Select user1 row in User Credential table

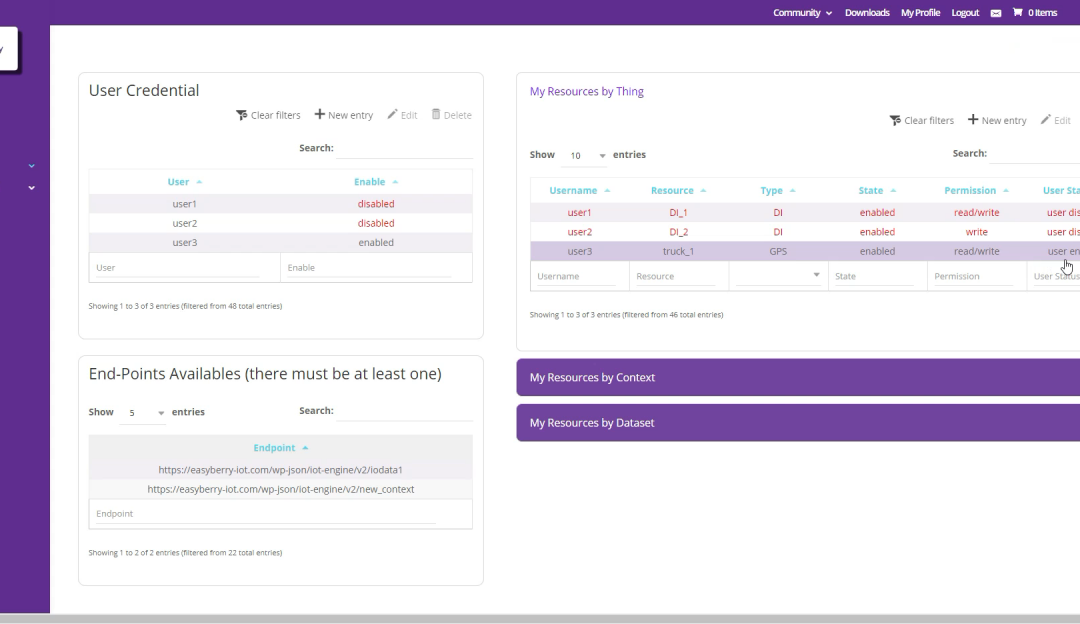pyautogui.click(x=280, y=204)
